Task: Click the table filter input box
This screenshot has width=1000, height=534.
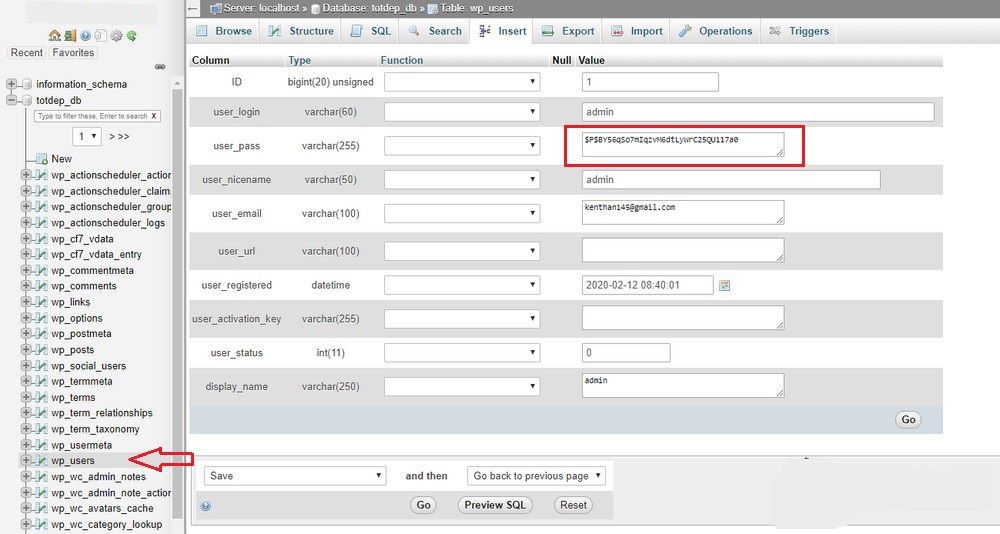Action: (97, 116)
